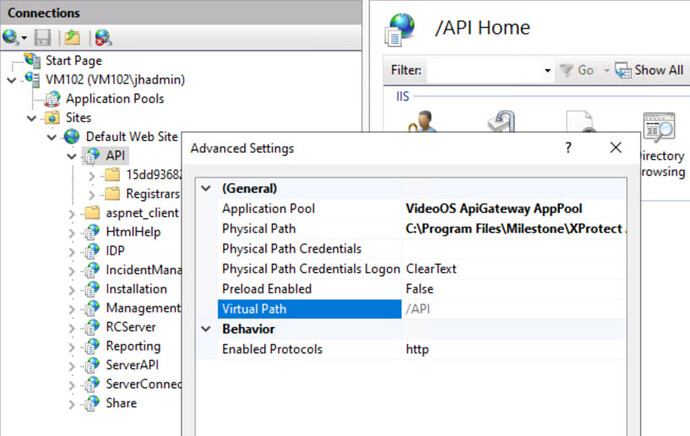This screenshot has width=690, height=436.
Task: Expand the HtmlHelp node
Action: [x=72, y=233]
